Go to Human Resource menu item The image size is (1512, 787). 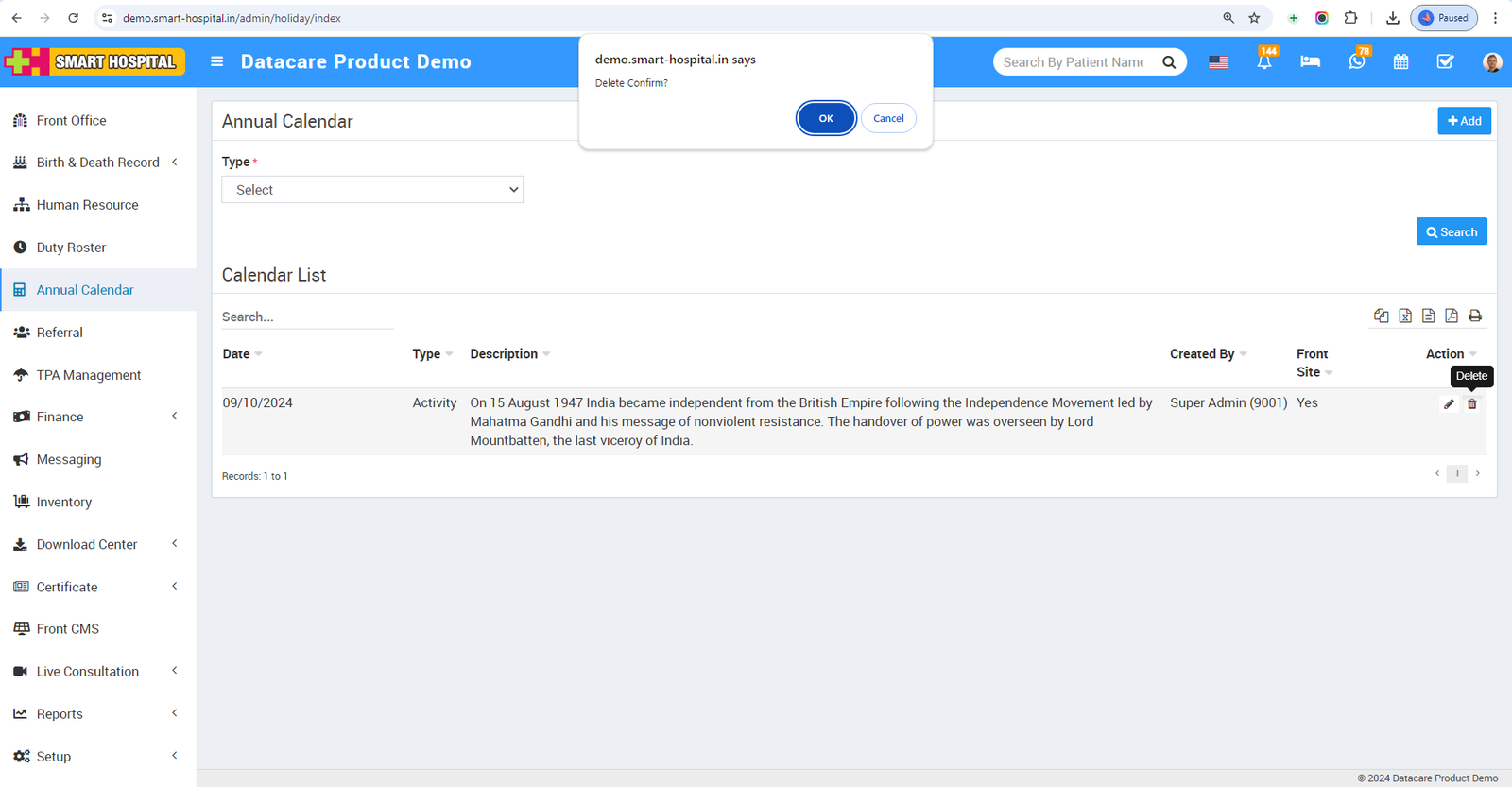tap(87, 205)
